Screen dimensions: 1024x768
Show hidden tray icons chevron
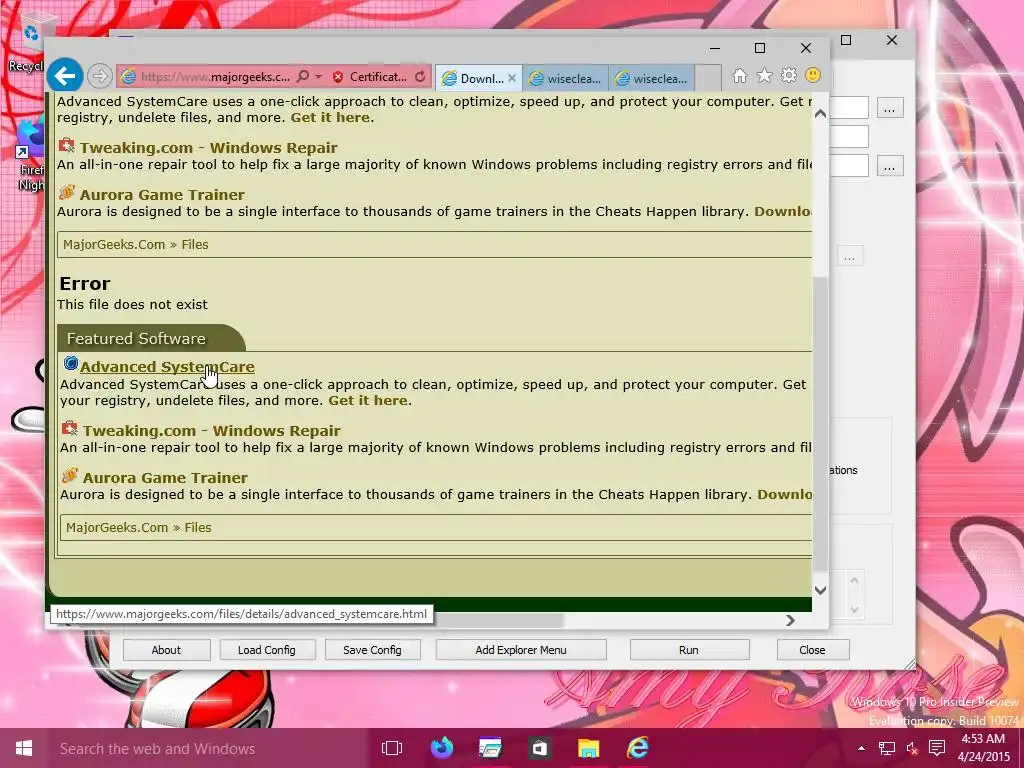point(861,748)
